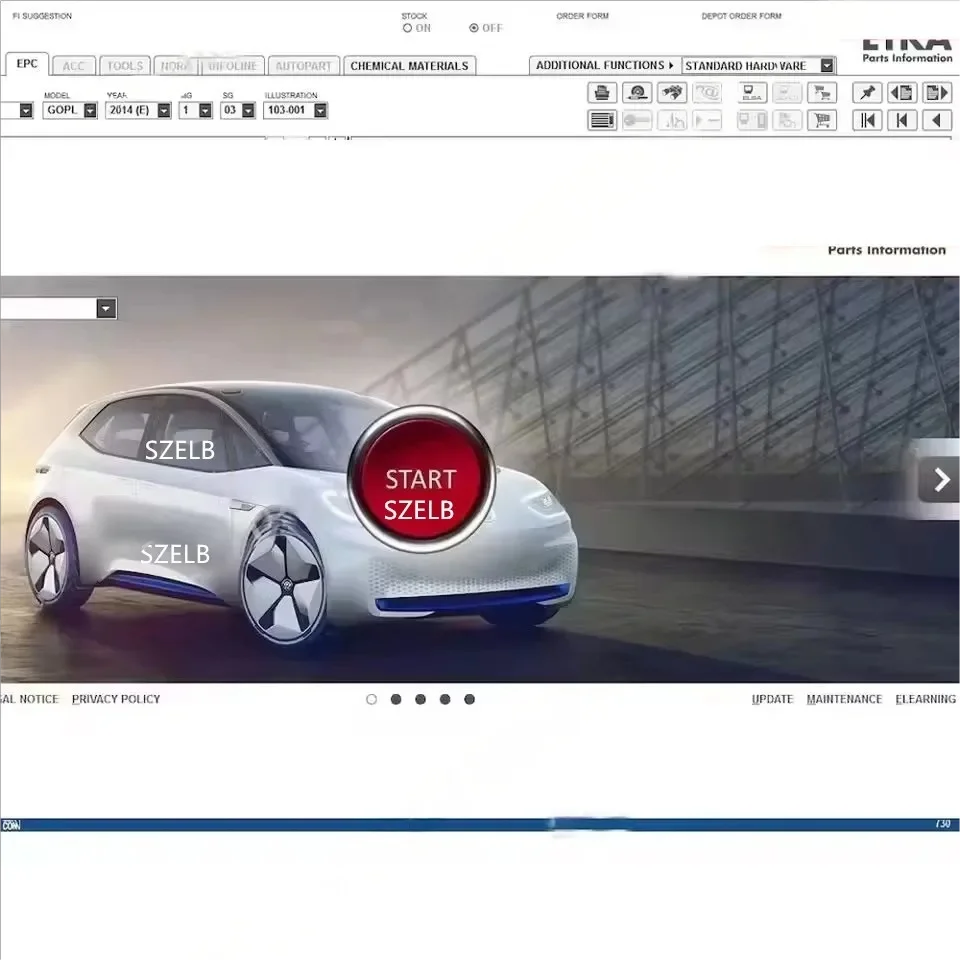Click the greyed-out @ email icon

[x=707, y=93]
